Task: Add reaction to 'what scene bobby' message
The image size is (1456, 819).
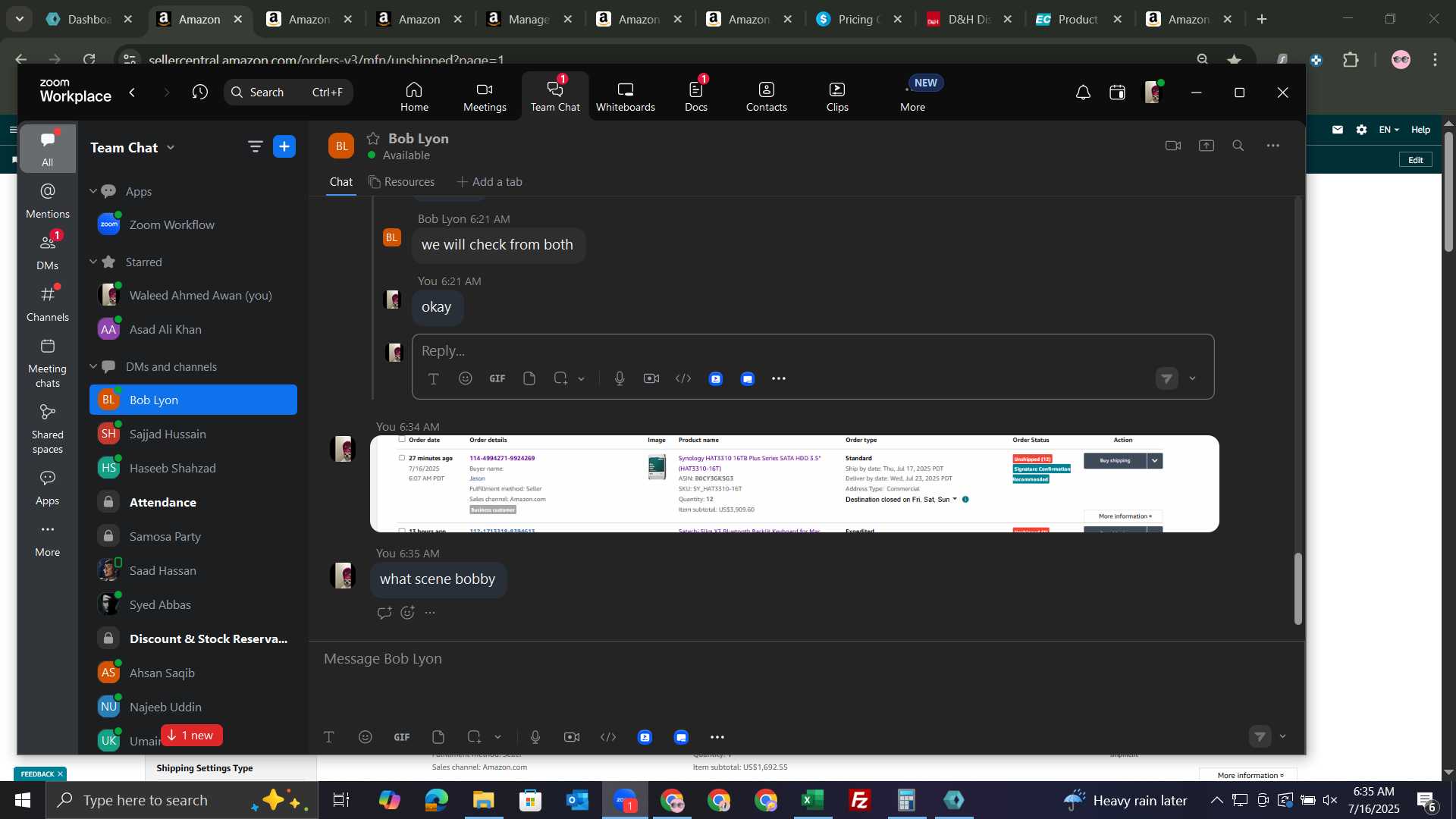Action: [407, 613]
